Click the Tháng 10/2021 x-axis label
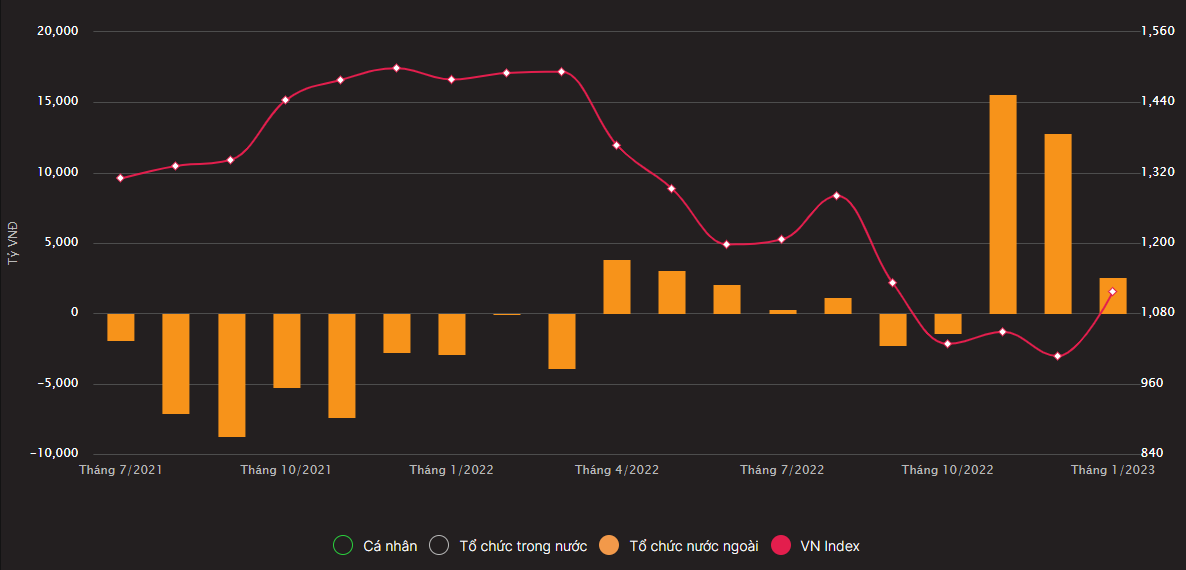1186x570 pixels. [x=286, y=470]
